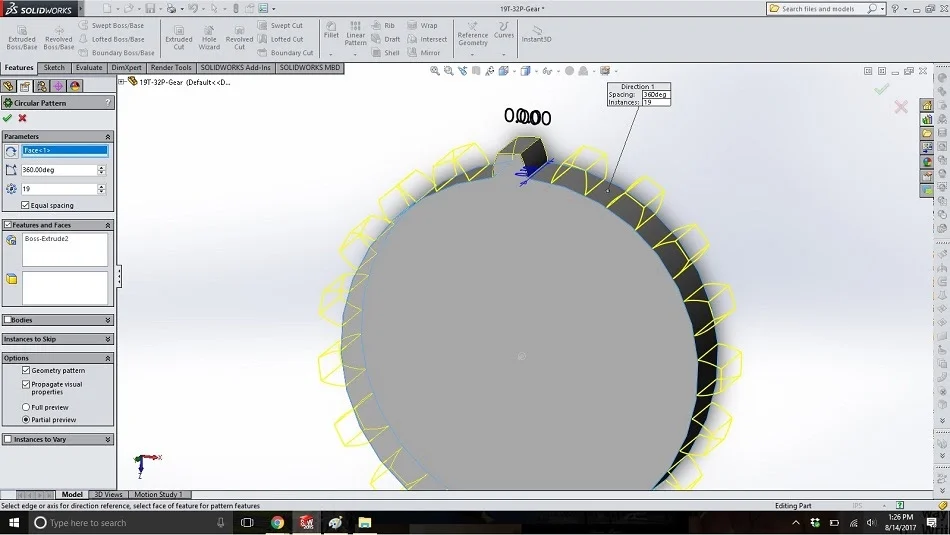The height and width of the screenshot is (535, 950).
Task: Open File Explorer from the taskbar
Action: click(364, 522)
